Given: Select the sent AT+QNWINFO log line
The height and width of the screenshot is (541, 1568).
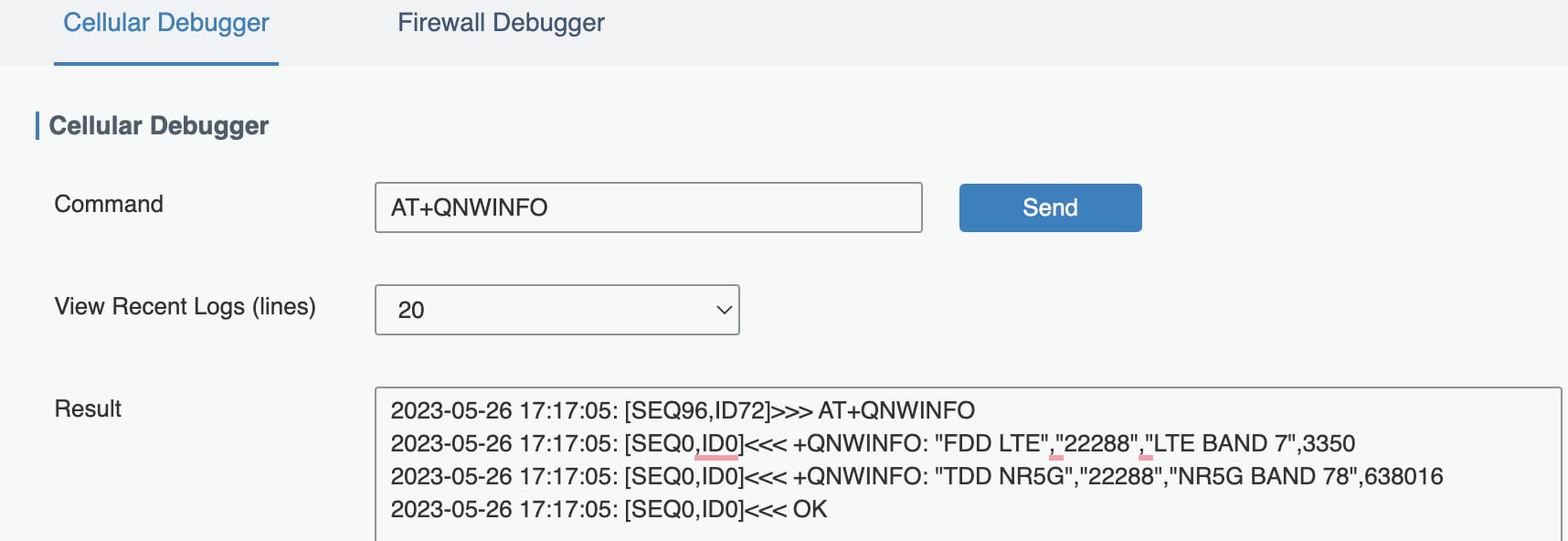Looking at the screenshot, I should point(683,410).
